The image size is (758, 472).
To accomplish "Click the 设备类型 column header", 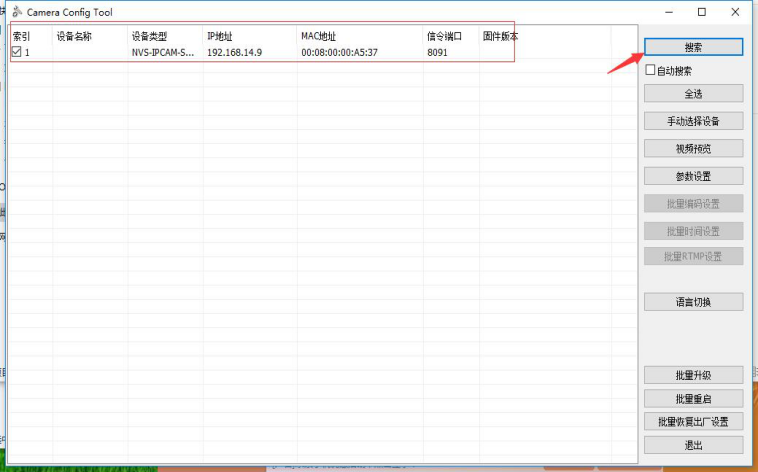I will tap(149, 37).
